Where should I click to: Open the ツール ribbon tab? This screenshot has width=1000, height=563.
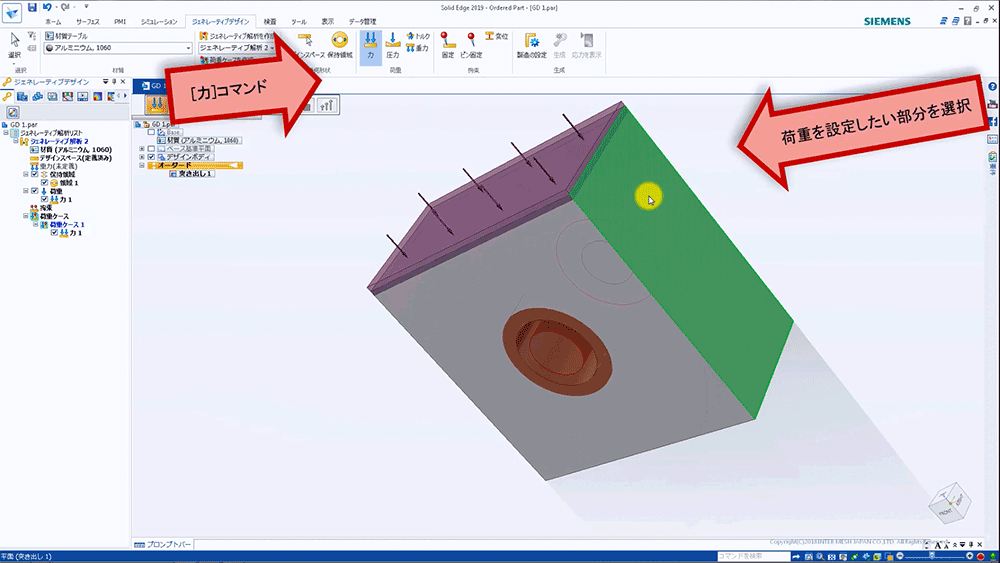click(x=298, y=22)
